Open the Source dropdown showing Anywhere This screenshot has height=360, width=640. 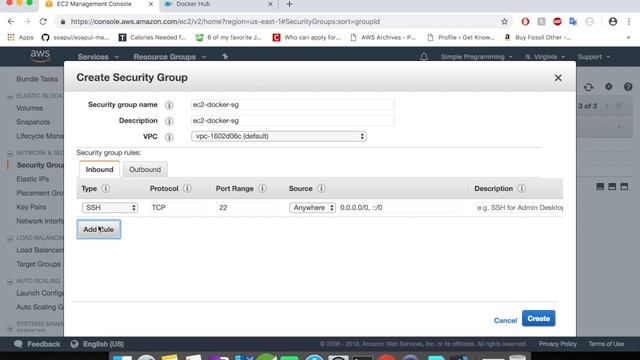click(312, 208)
